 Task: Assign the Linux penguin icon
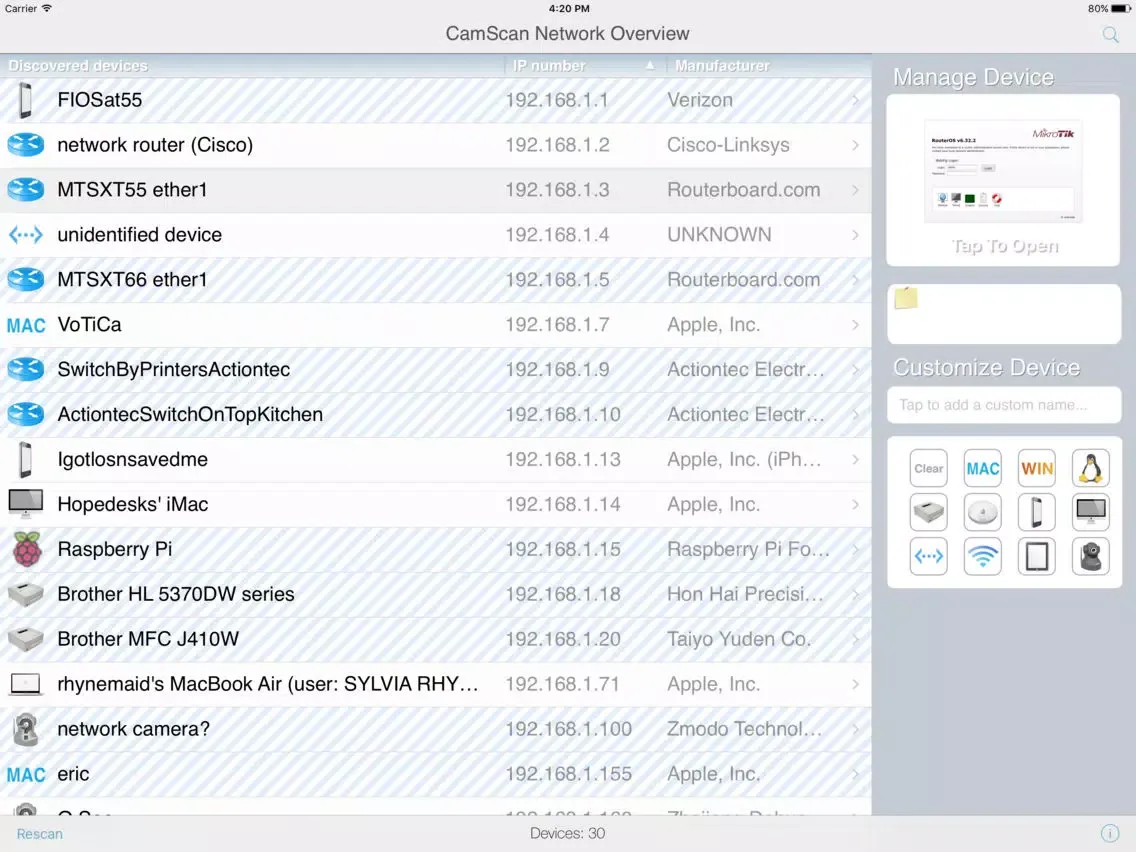coord(1090,468)
